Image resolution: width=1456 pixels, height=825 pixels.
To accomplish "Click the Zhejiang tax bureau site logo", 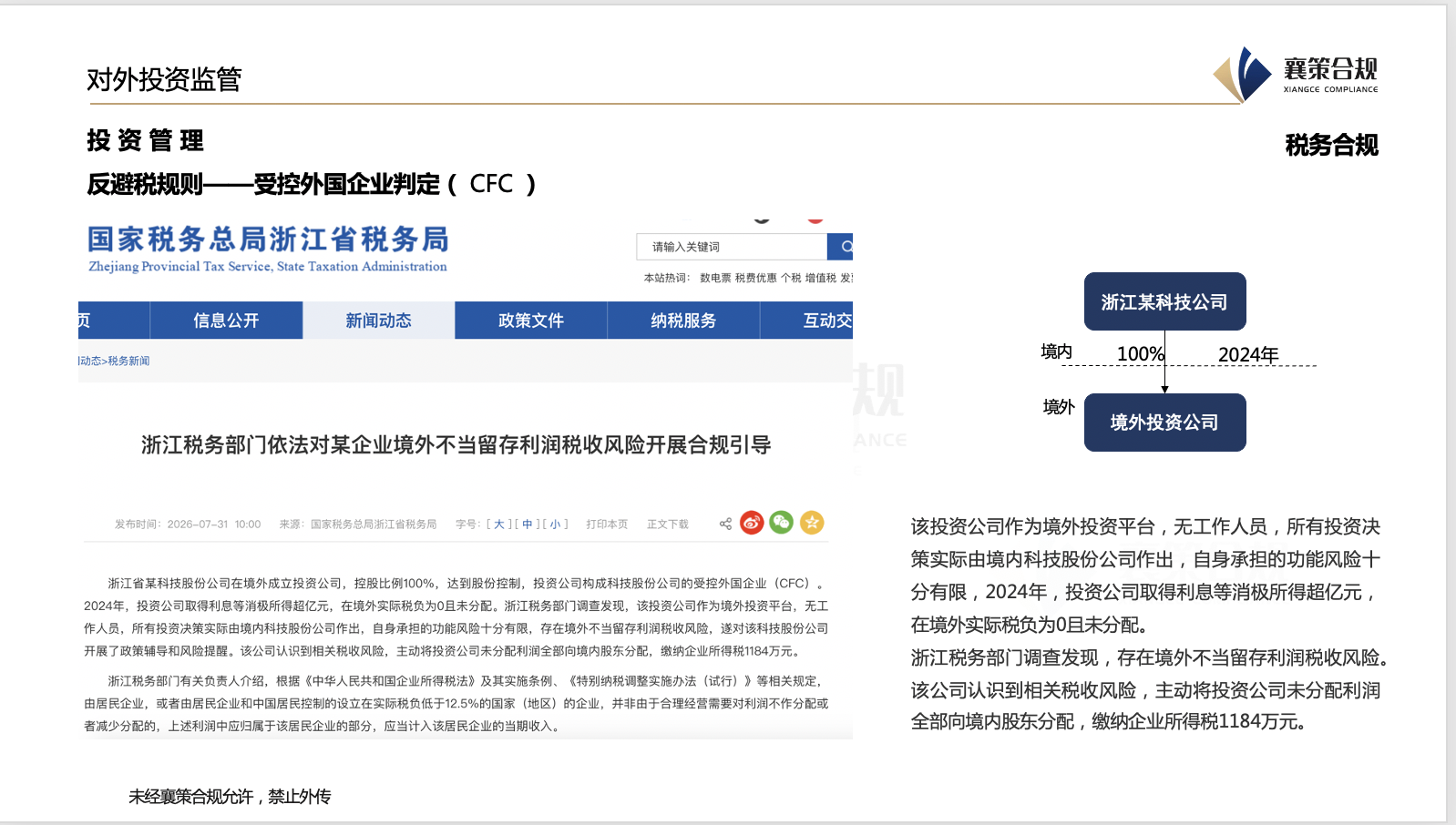I will pyautogui.click(x=268, y=249).
